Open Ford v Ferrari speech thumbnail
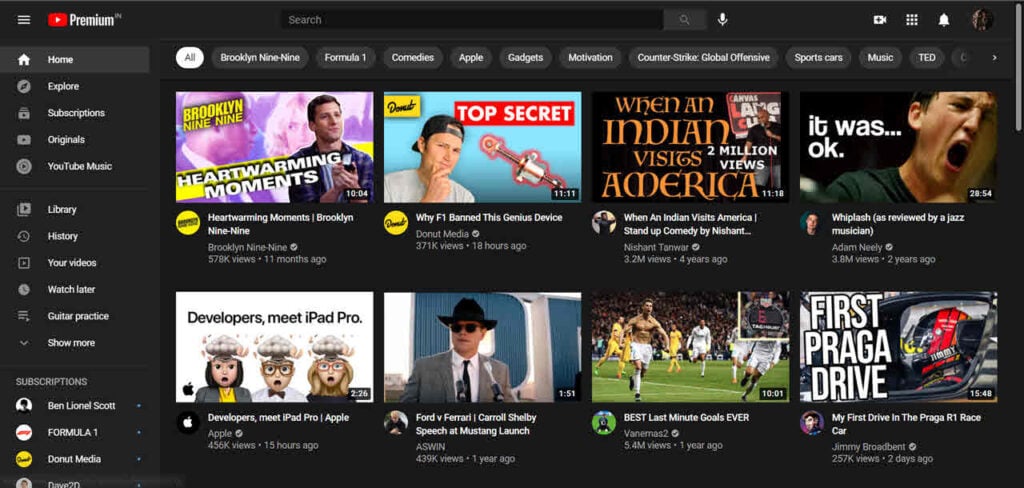The width and height of the screenshot is (1024, 488). (x=483, y=347)
